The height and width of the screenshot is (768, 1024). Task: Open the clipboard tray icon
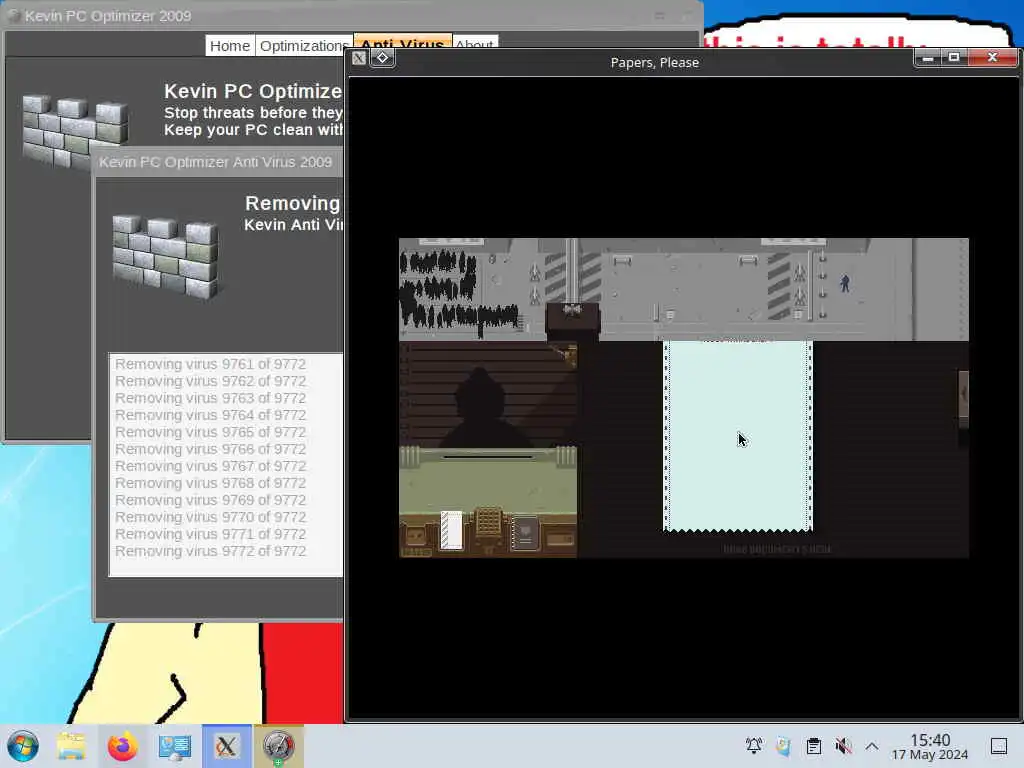813,746
